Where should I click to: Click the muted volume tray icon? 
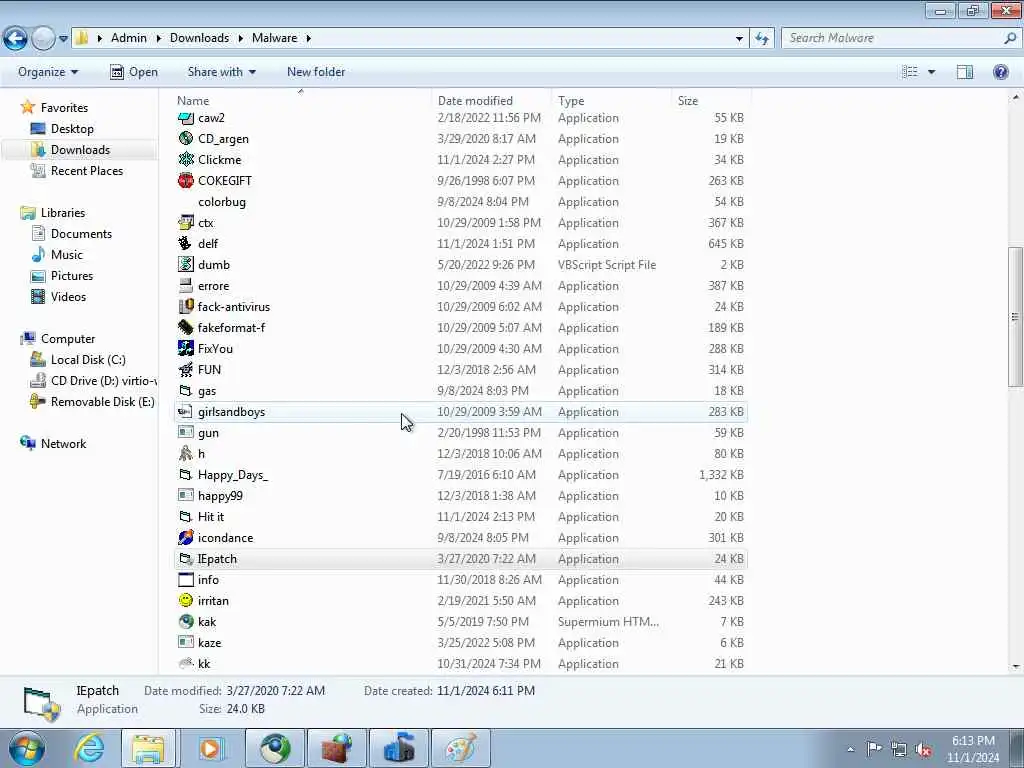pyautogui.click(x=923, y=749)
